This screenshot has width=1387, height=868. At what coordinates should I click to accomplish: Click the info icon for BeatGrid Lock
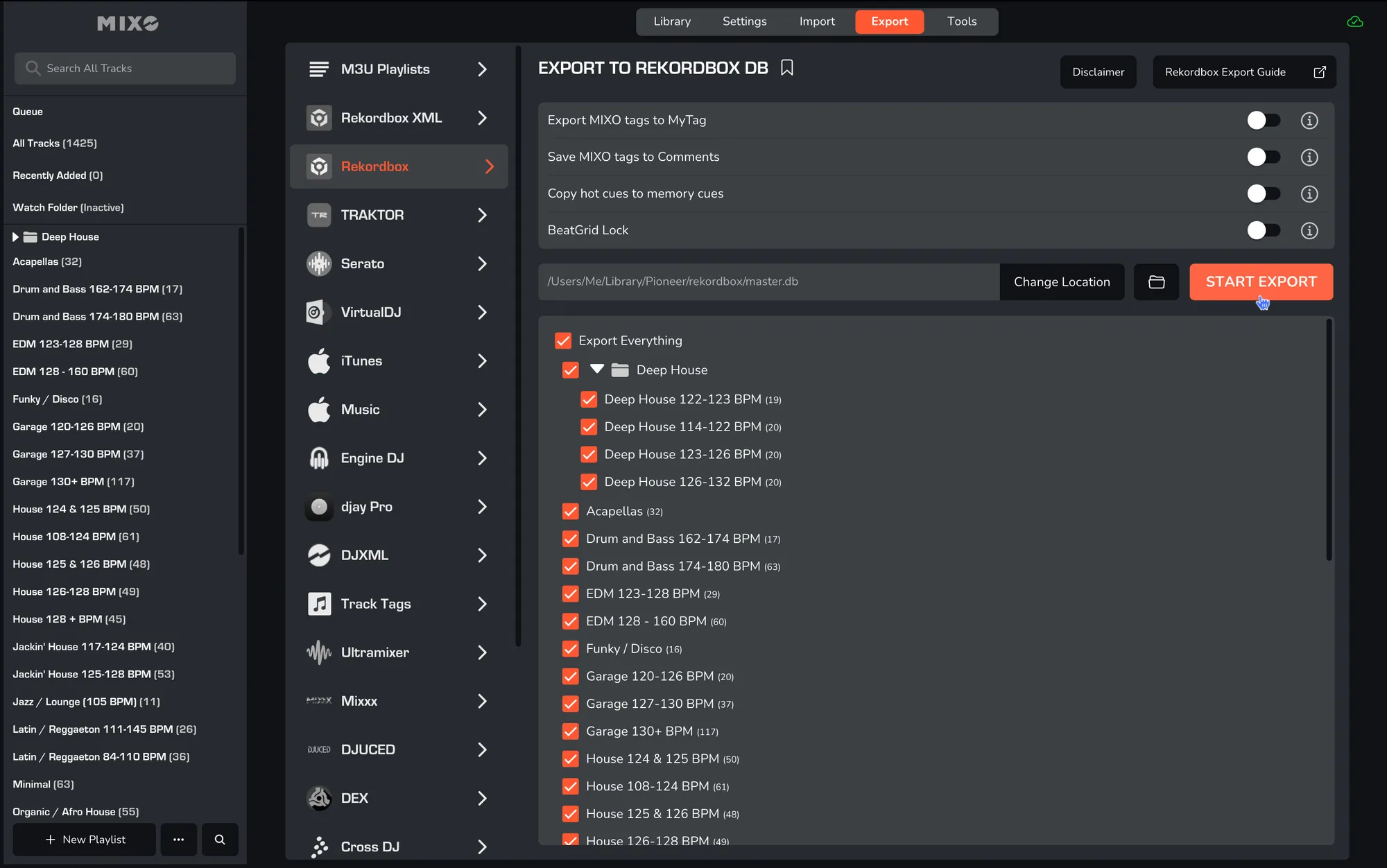(1309, 230)
